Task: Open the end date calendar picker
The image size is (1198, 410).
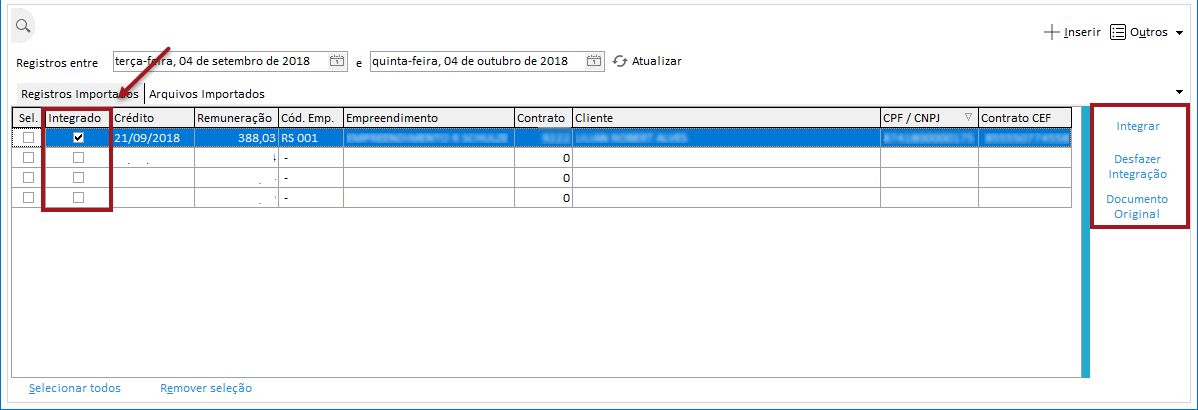Action: [x=594, y=61]
